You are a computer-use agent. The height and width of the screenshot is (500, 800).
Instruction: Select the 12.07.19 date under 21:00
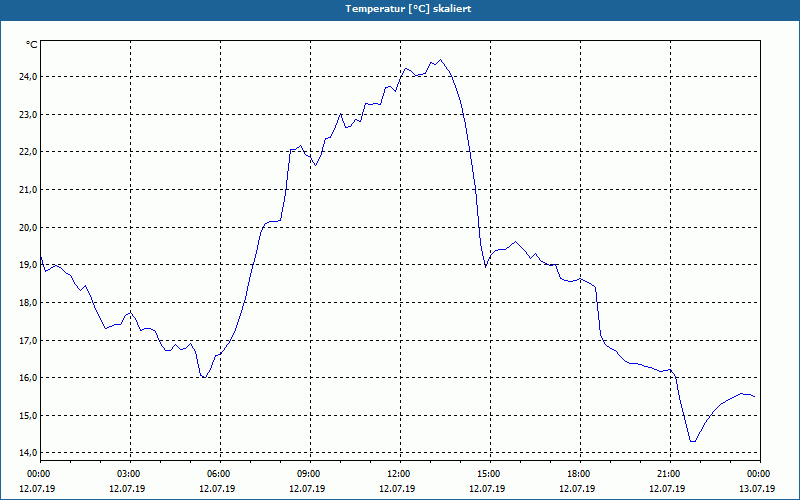667,488
